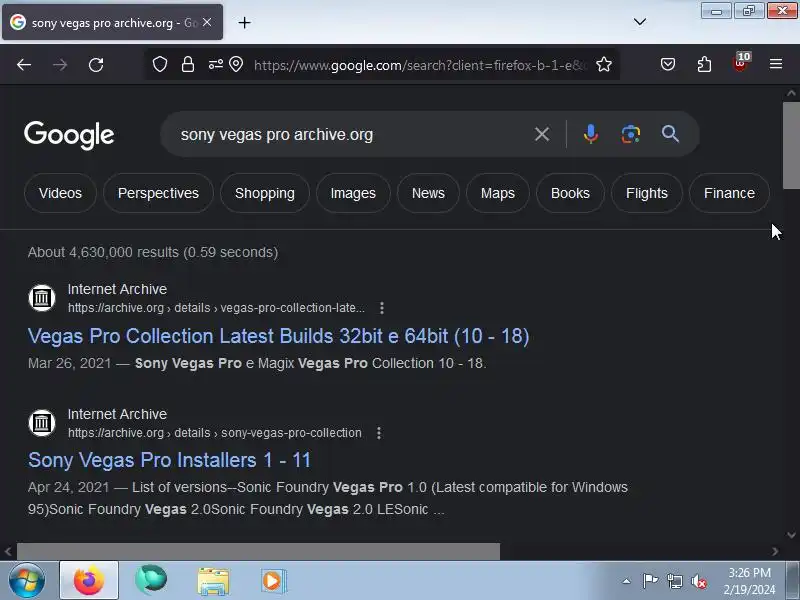Show hidden system tray icons
800x600 pixels.
[x=626, y=581]
